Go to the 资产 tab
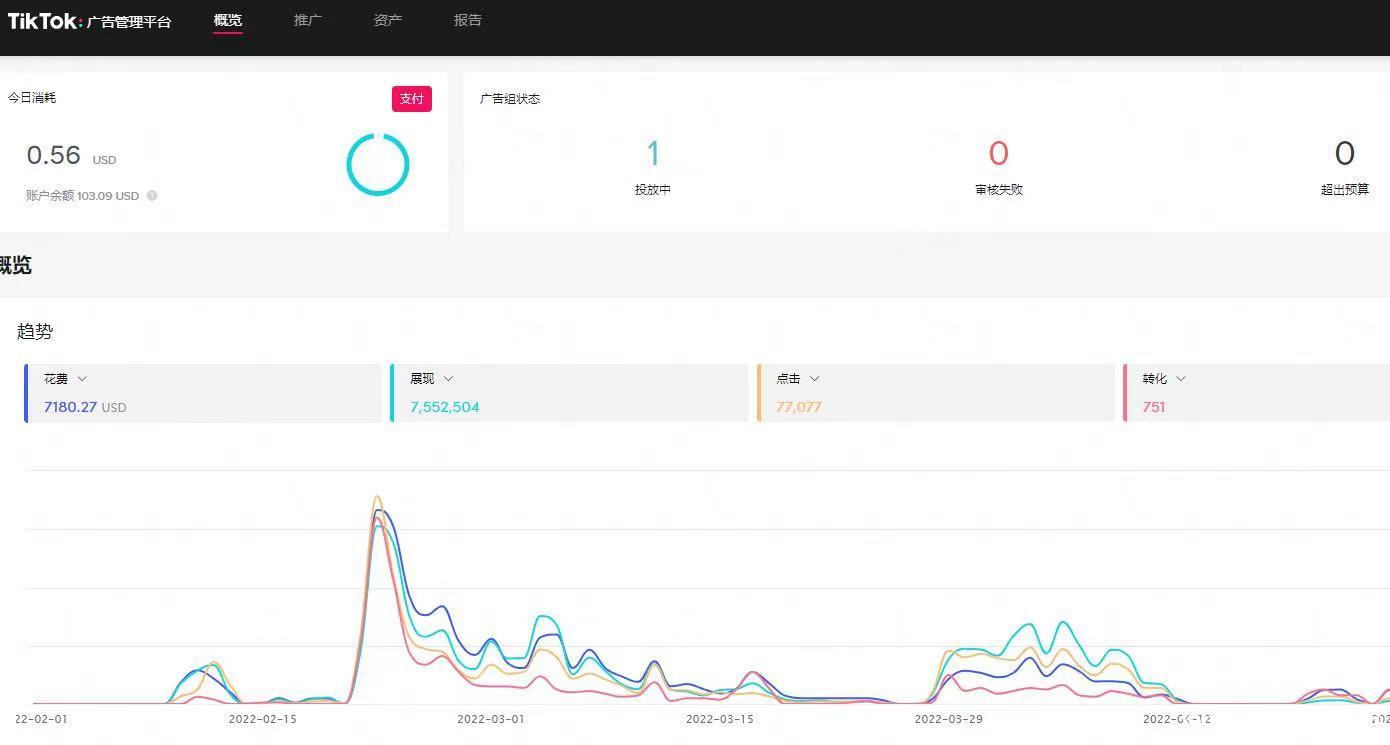The width and height of the screenshot is (1390, 745). 388,20
